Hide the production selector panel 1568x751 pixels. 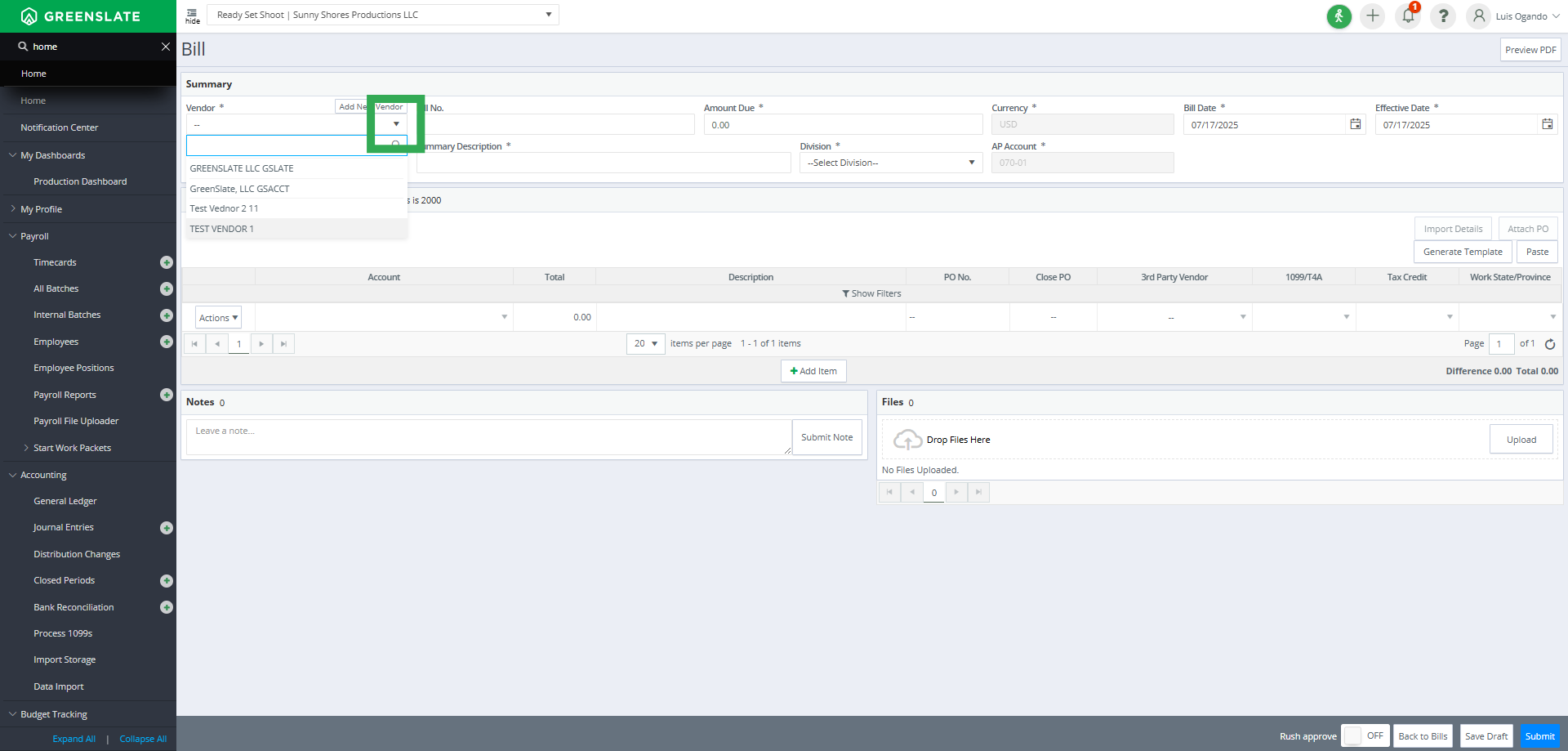click(x=193, y=15)
